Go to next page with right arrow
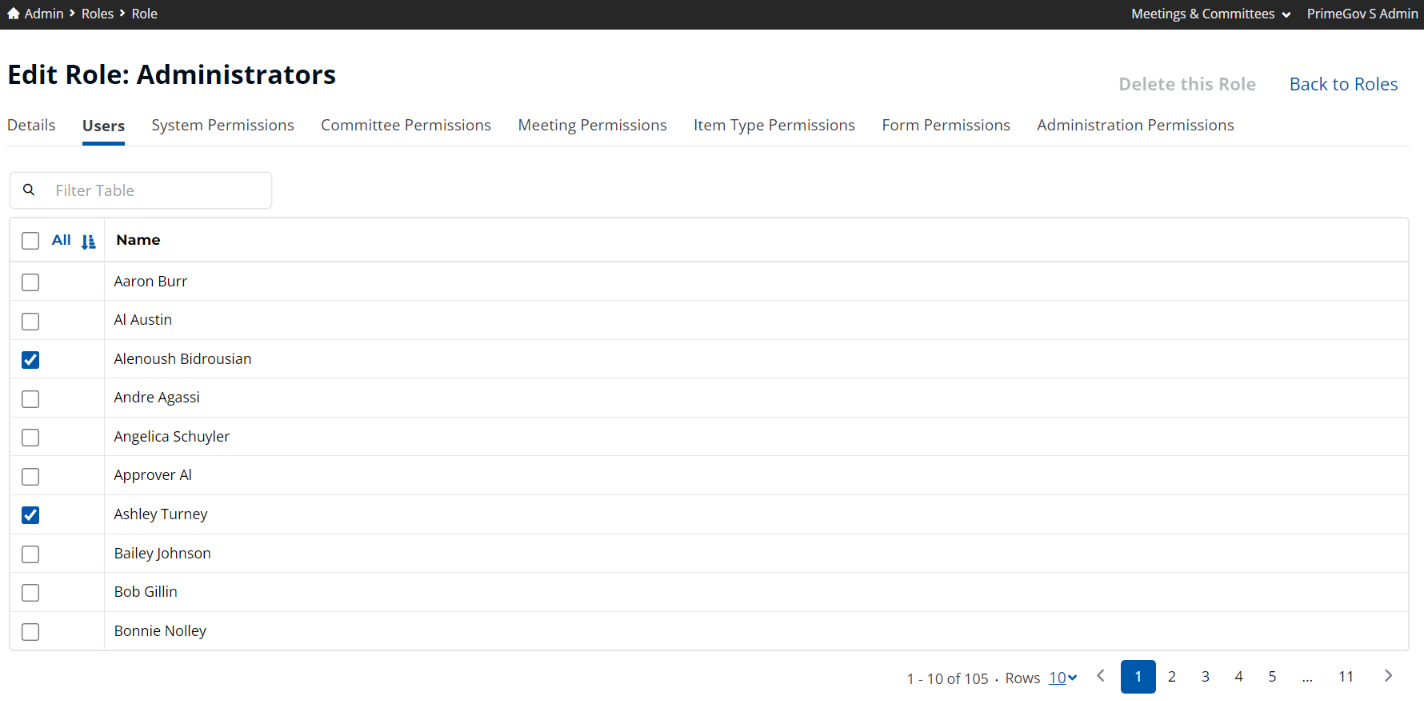1424x701 pixels. point(1388,676)
